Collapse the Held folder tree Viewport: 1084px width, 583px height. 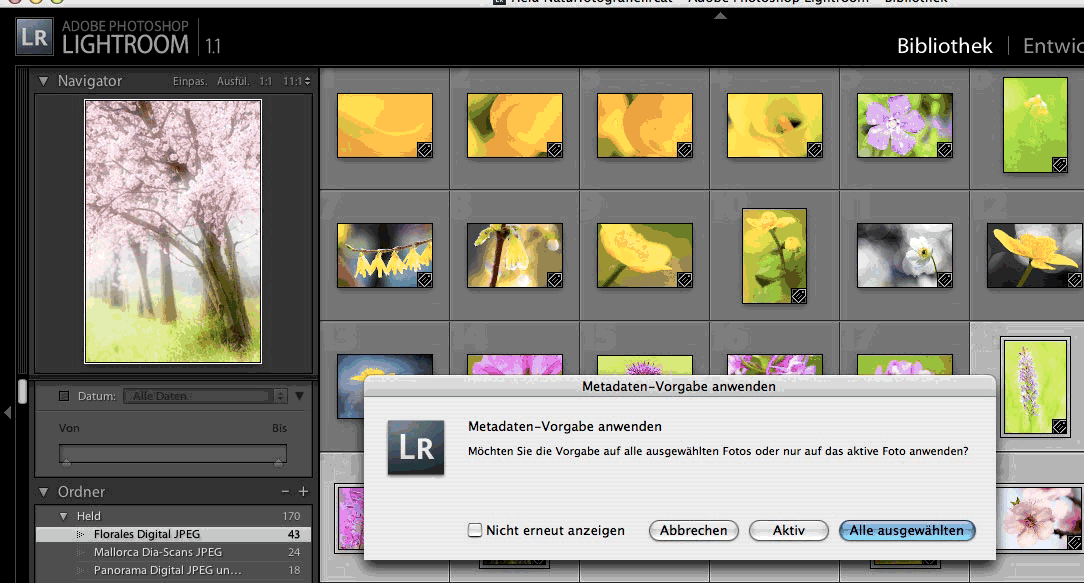tap(64, 516)
